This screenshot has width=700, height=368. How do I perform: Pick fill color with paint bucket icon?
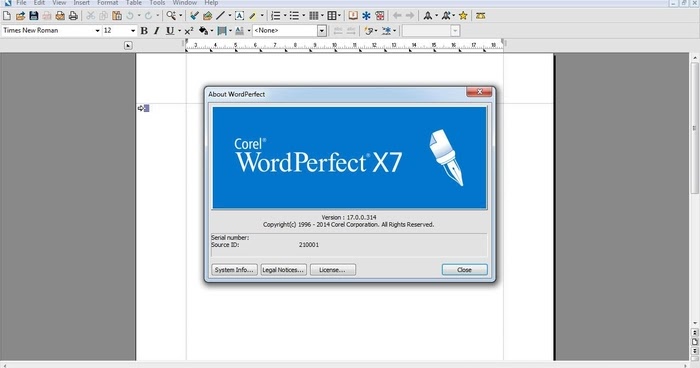[203, 31]
